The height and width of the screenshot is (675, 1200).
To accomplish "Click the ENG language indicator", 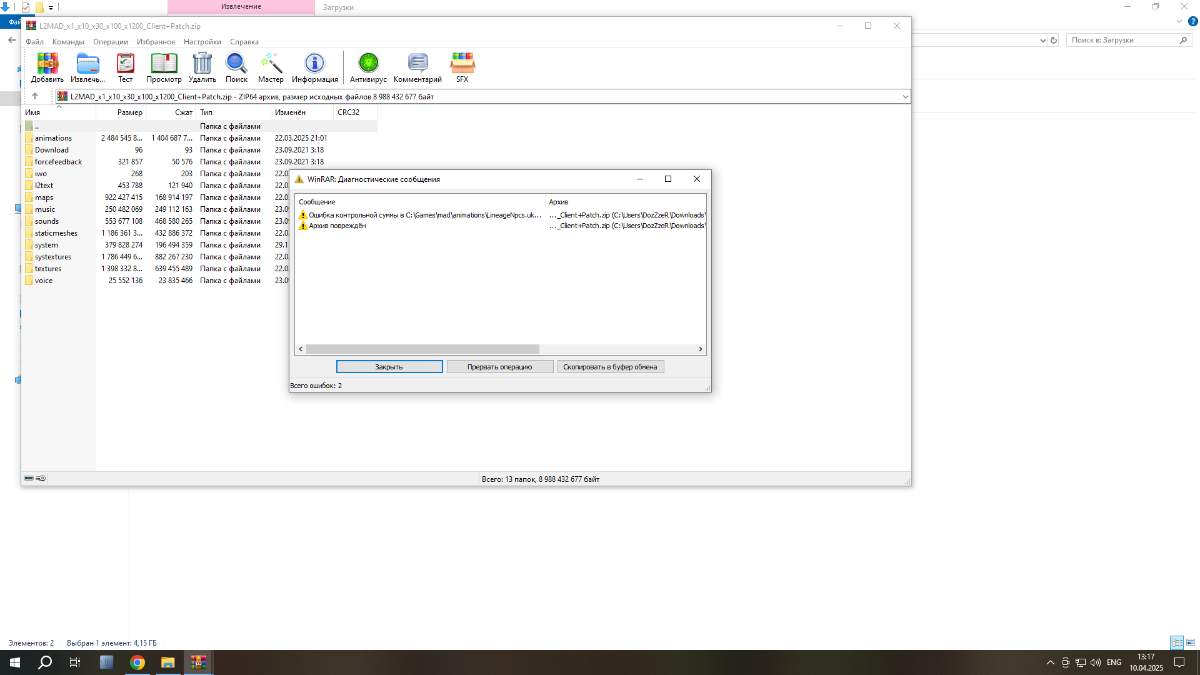I will click(1113, 662).
